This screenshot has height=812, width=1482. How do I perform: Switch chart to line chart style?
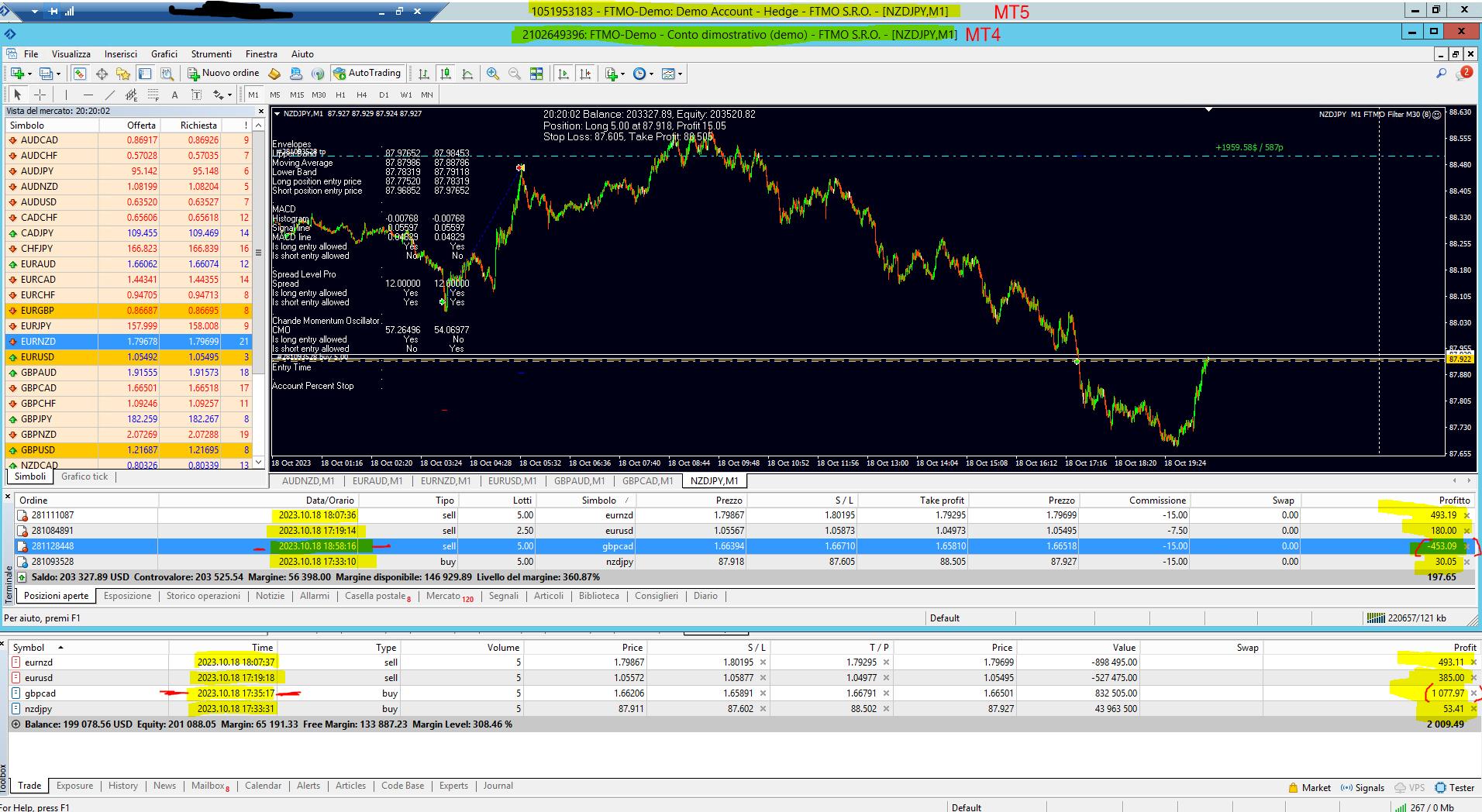pos(467,74)
